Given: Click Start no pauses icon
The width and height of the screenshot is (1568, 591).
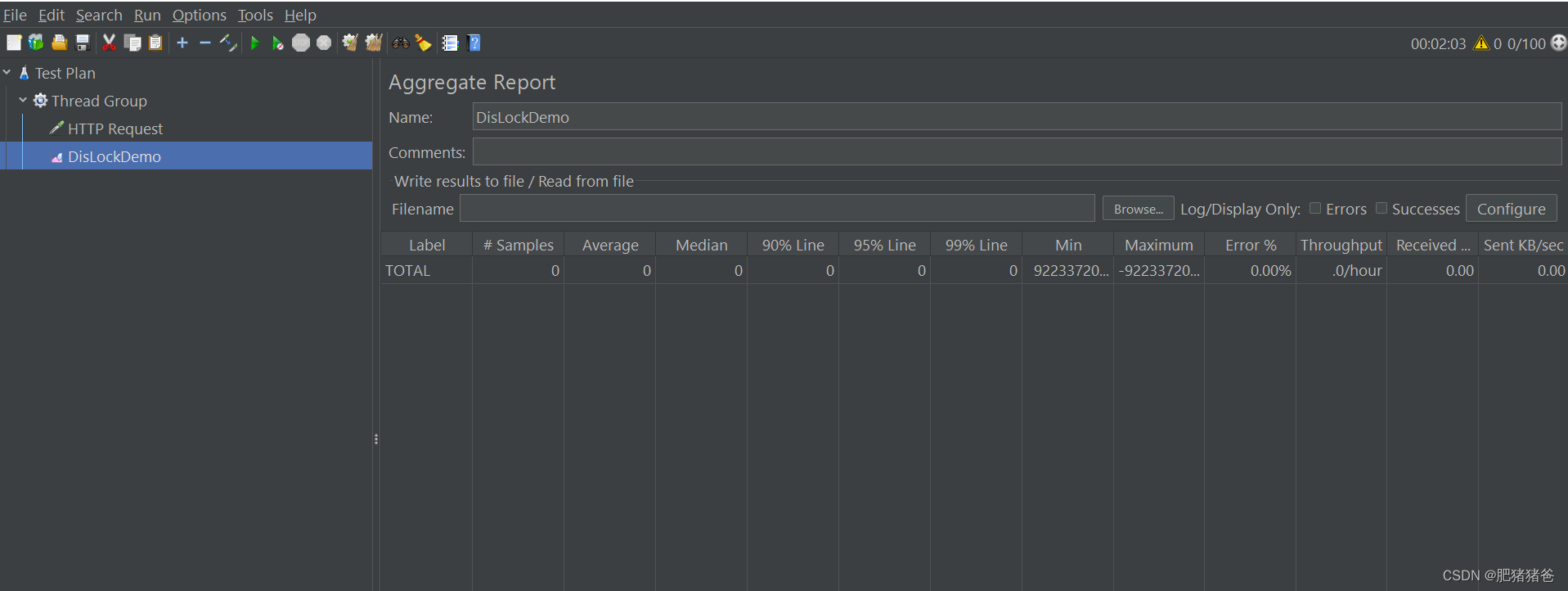Looking at the screenshot, I should pyautogui.click(x=277, y=43).
